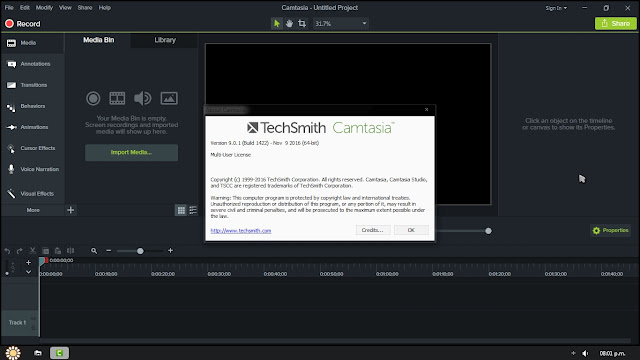Select the arrow Edit mode tool
Viewport: 640px width, 360px height.
(277, 24)
